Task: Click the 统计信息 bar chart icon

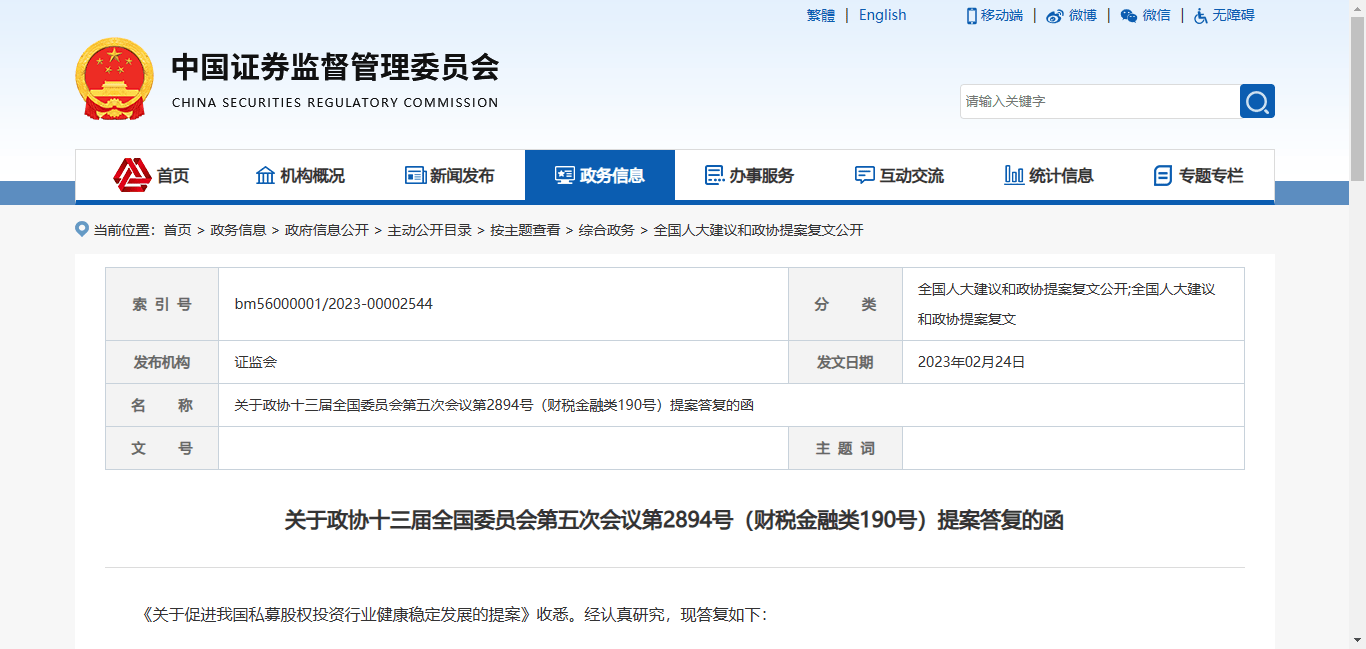Action: tap(1012, 174)
